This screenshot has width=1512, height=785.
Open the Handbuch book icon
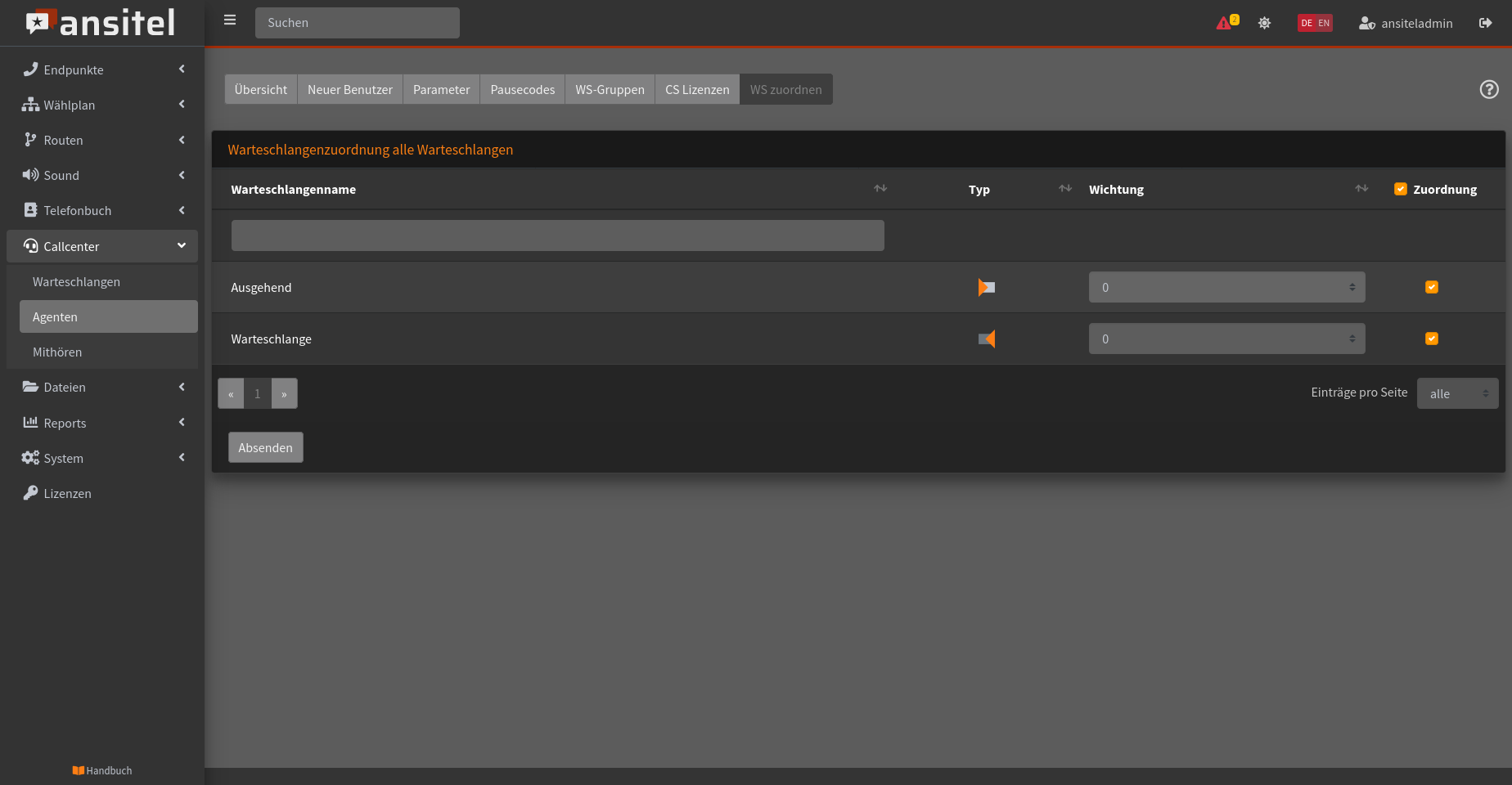[79, 770]
